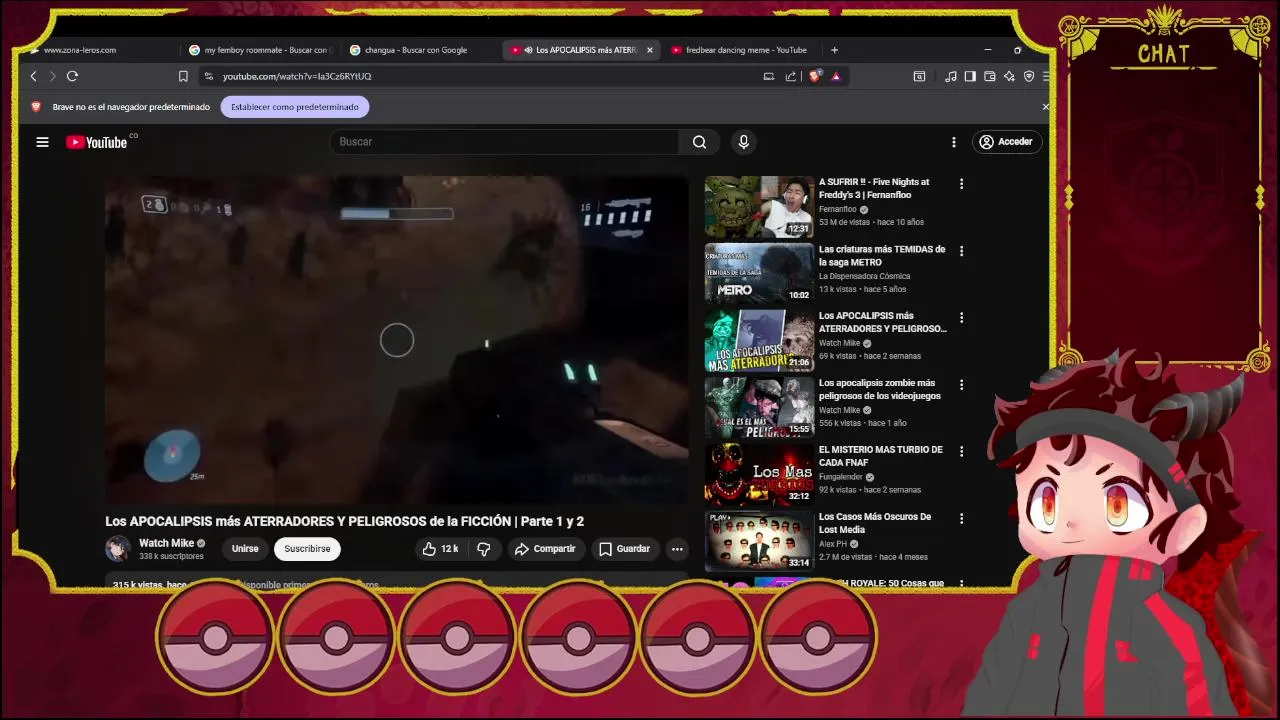Screen dimensions: 1280x720
Task: Open options menu for EL MISTERIO MAS TURBIO video
Action: click(x=961, y=452)
